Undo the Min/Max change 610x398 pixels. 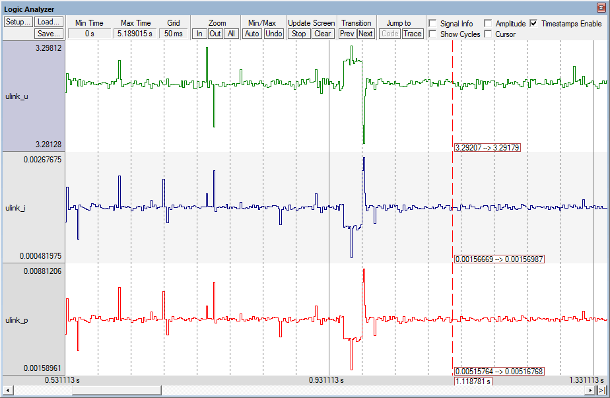[x=273, y=34]
